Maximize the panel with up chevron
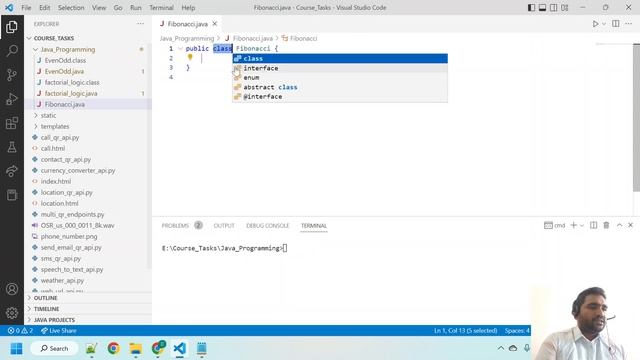The image size is (640, 360). [619, 225]
